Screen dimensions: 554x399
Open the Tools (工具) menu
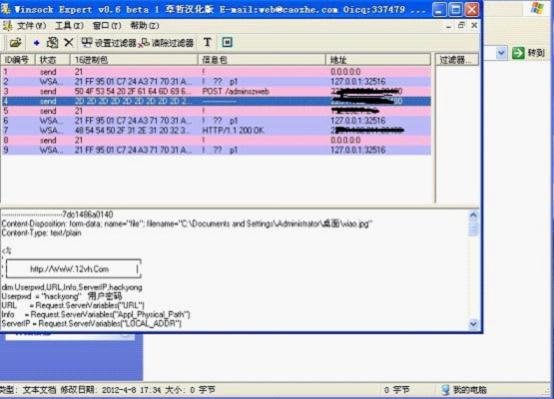coord(69,25)
